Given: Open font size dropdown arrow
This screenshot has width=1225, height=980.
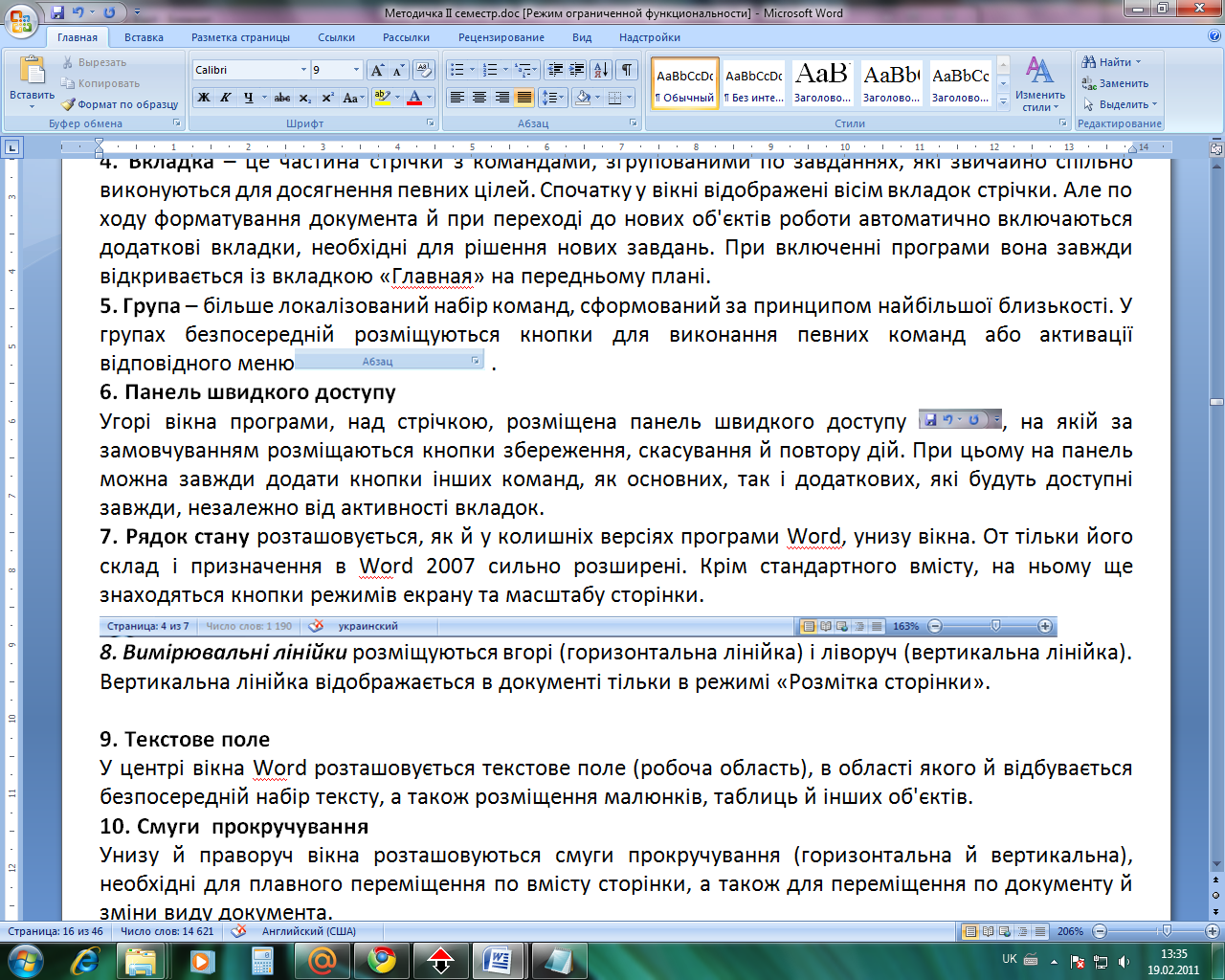Looking at the screenshot, I should (357, 70).
